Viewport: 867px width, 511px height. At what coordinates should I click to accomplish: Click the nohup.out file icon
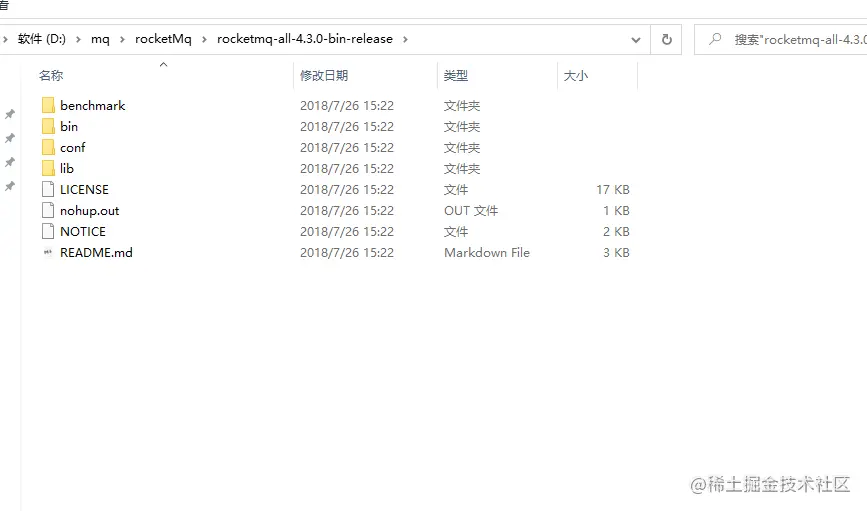point(48,210)
